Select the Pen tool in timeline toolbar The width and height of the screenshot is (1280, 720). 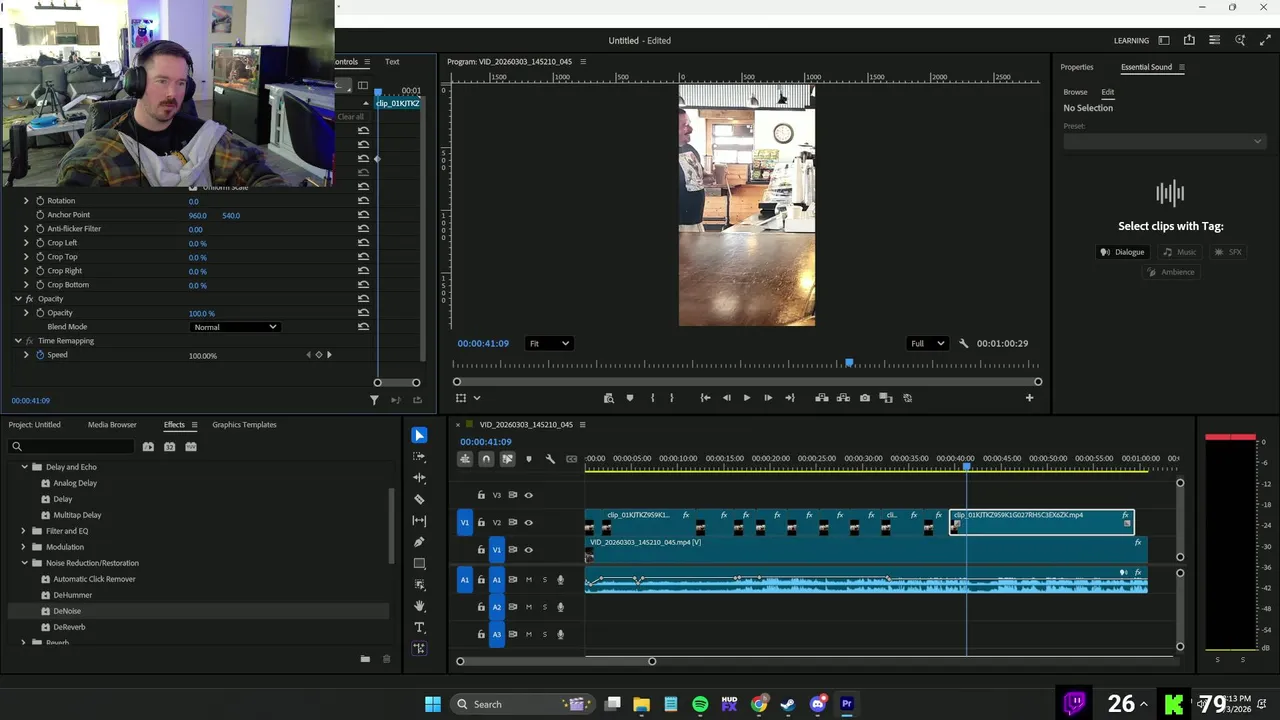[x=419, y=542]
